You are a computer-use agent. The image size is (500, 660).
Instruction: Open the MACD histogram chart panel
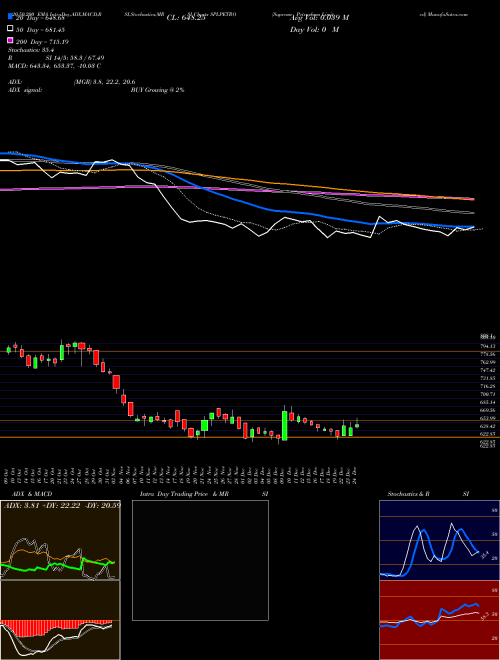pyautogui.click(x=60, y=620)
